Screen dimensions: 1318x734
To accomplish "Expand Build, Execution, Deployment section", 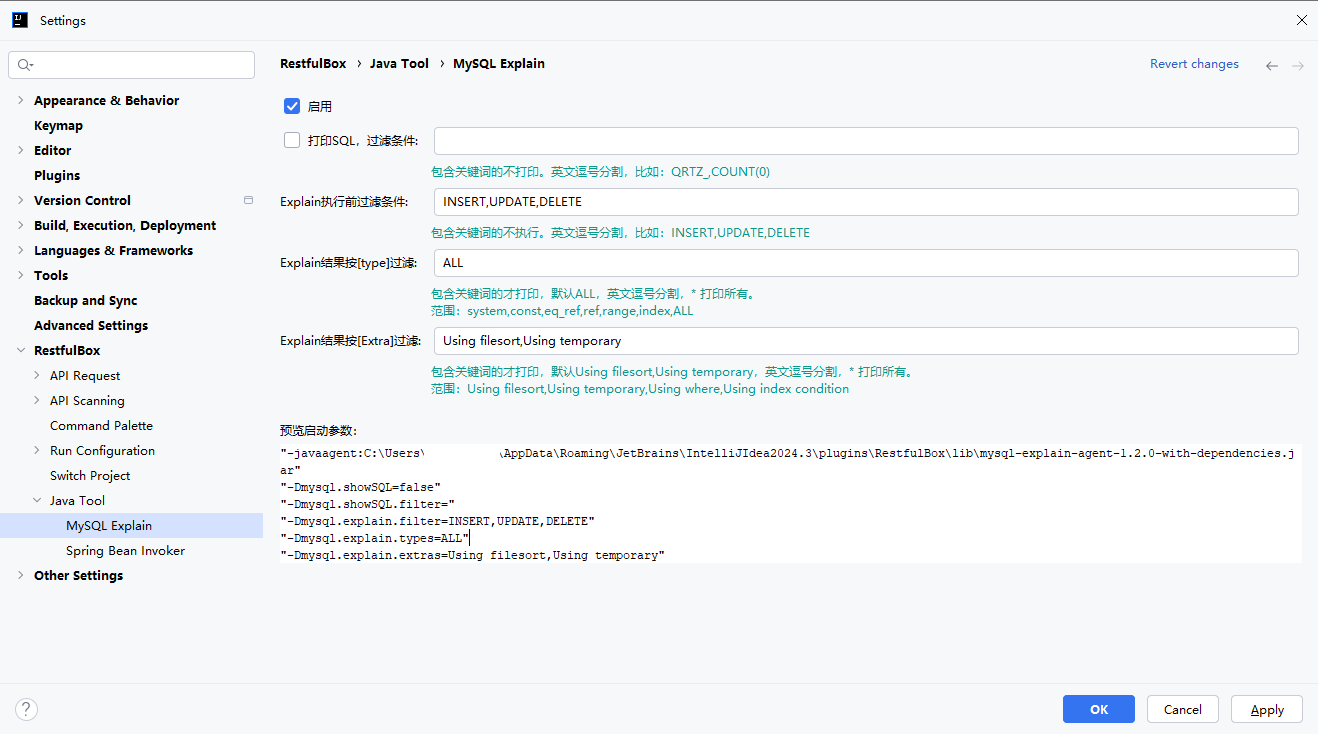I will click(x=21, y=225).
